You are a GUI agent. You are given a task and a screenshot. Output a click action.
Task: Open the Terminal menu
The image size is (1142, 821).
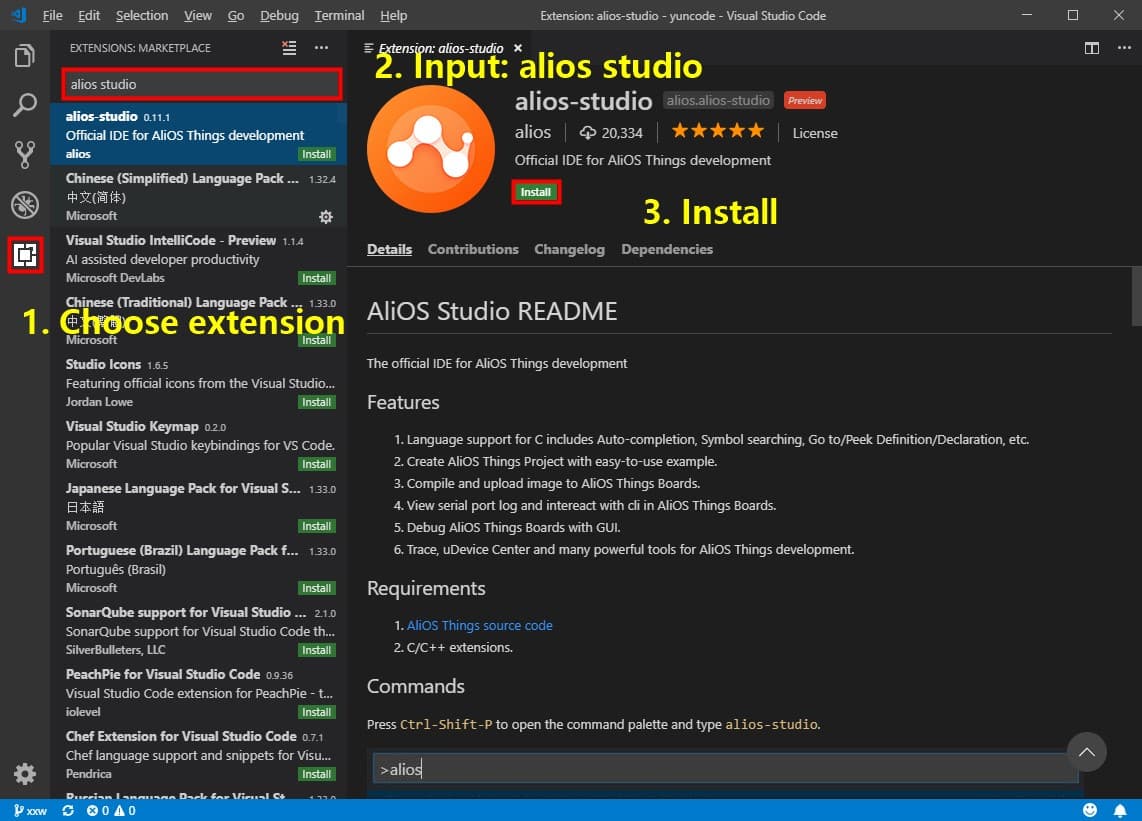pos(339,15)
